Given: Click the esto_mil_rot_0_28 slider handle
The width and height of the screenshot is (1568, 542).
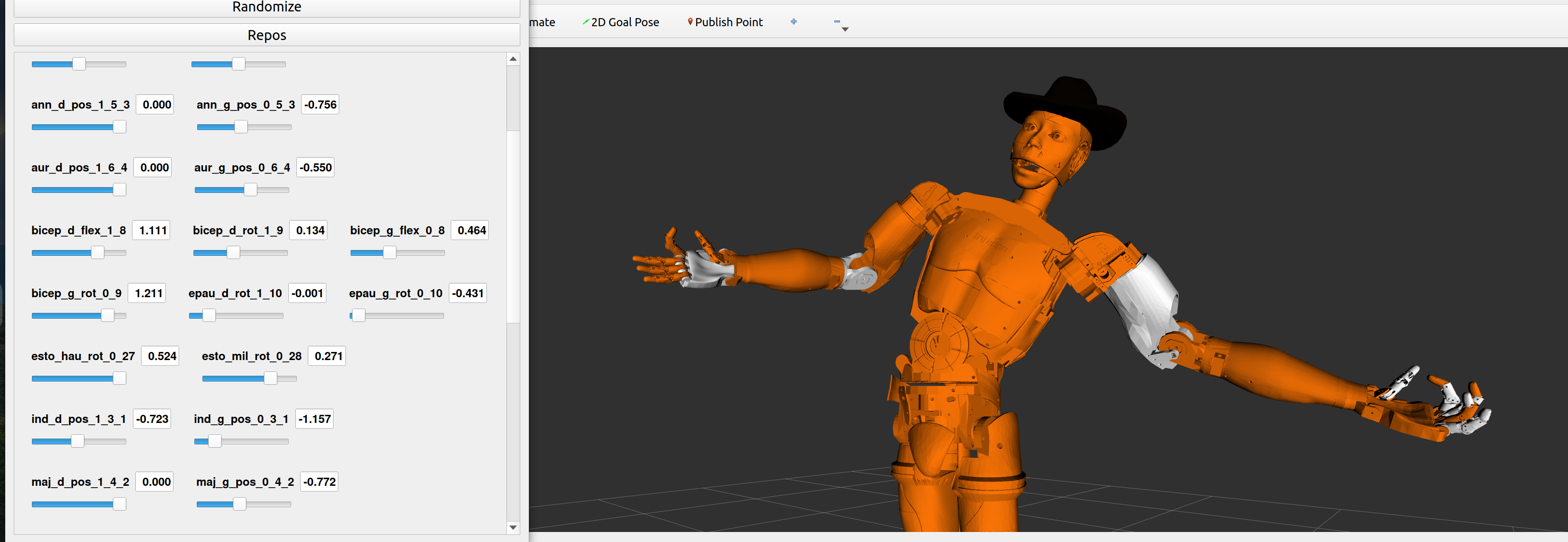Looking at the screenshot, I should click(270, 378).
